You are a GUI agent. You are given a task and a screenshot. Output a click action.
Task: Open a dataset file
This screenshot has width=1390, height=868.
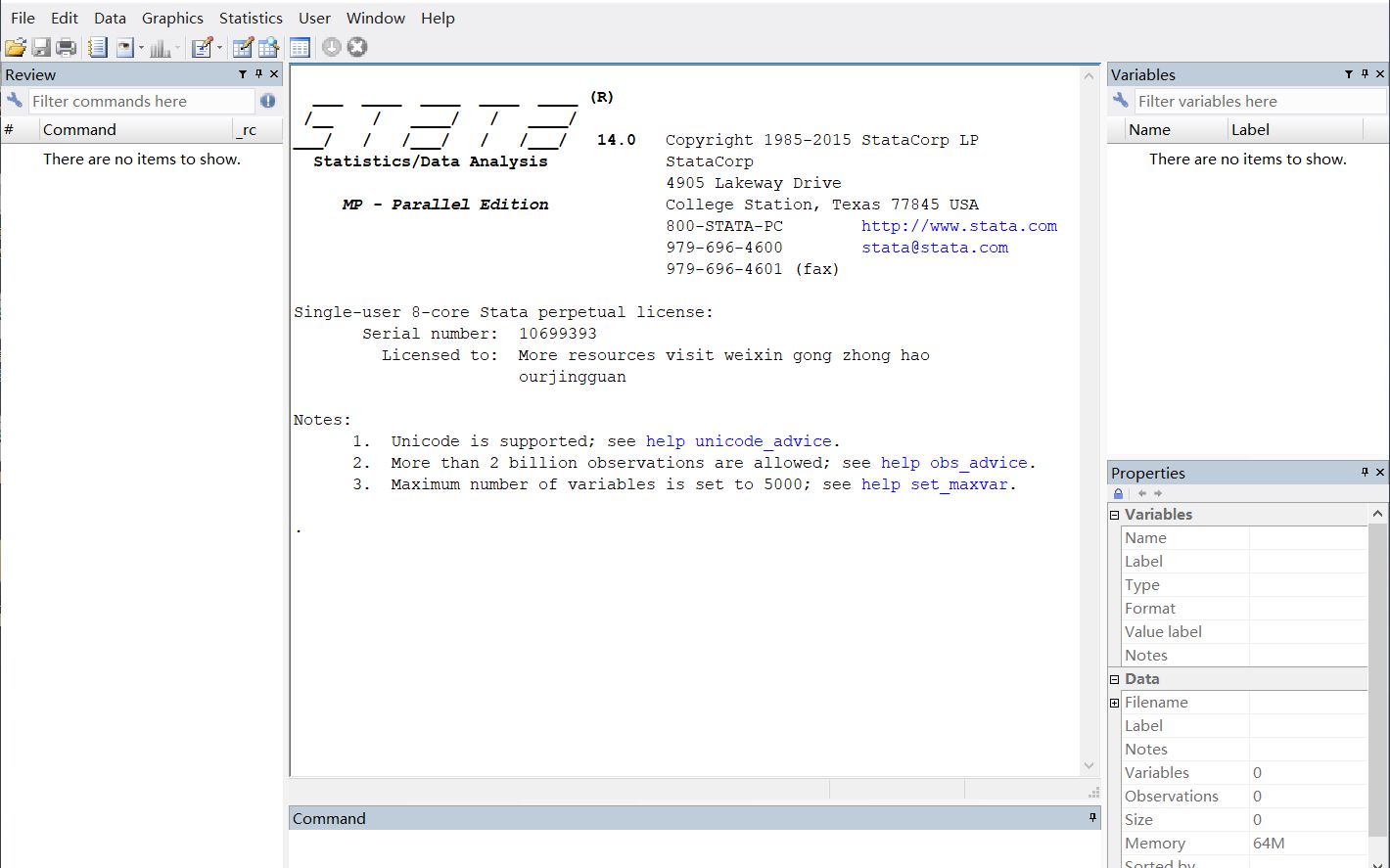(x=16, y=46)
